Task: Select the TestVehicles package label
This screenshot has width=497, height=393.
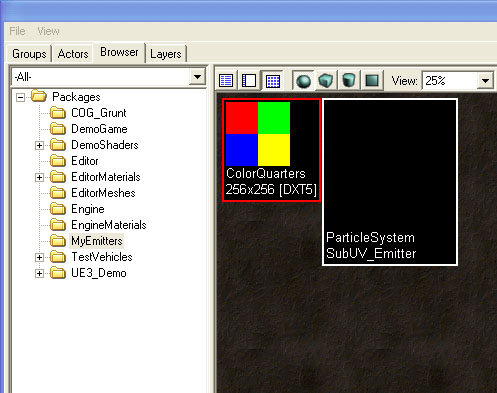Action: 102,257
